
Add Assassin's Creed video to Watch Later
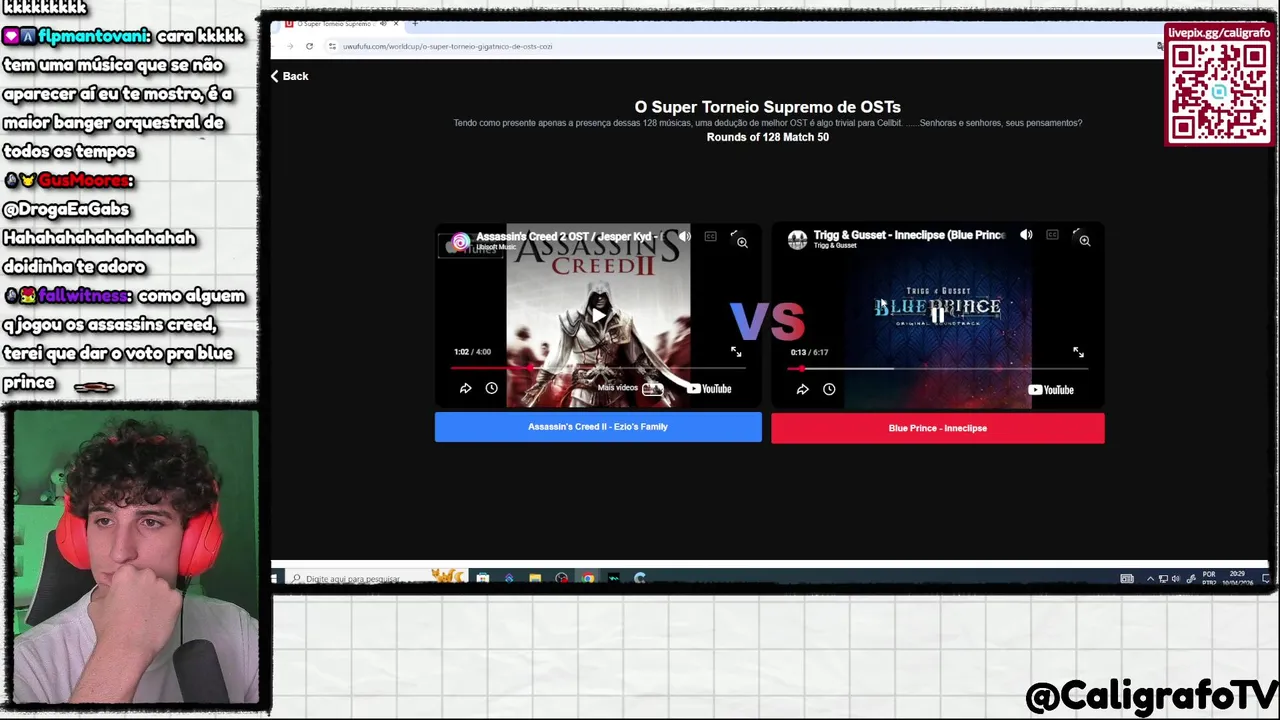coord(491,388)
